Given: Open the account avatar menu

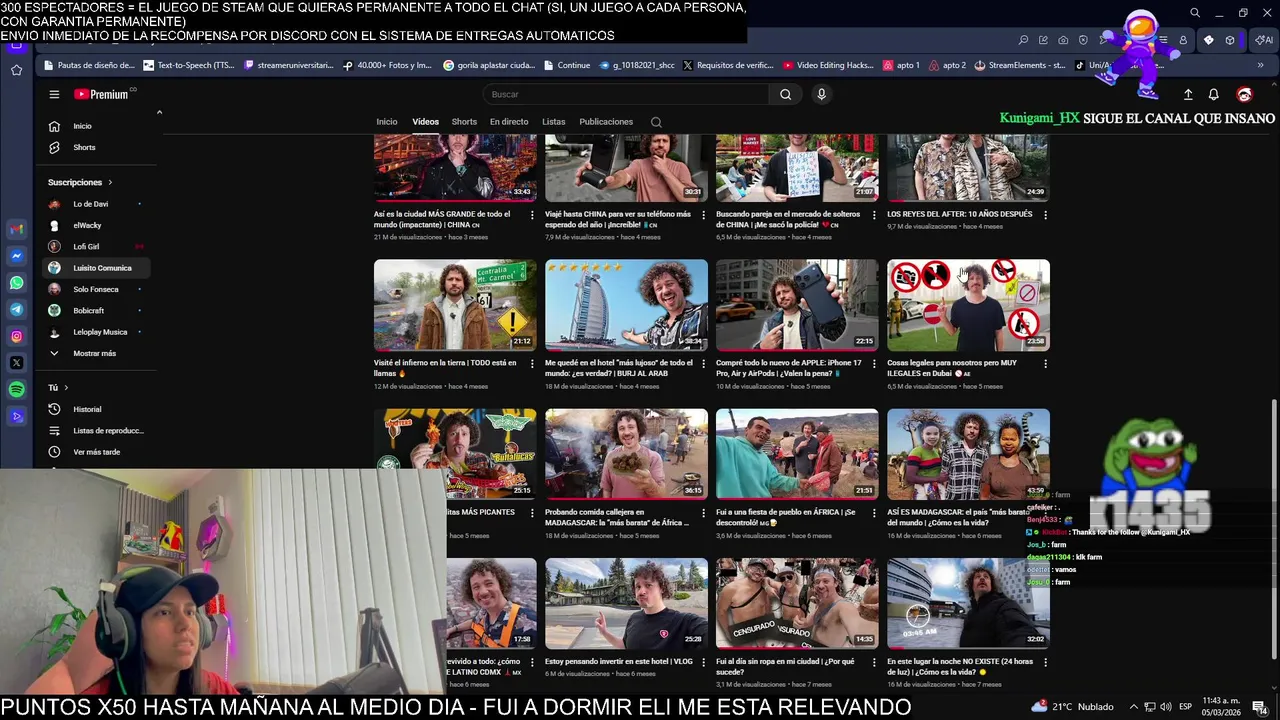Looking at the screenshot, I should [x=1244, y=94].
